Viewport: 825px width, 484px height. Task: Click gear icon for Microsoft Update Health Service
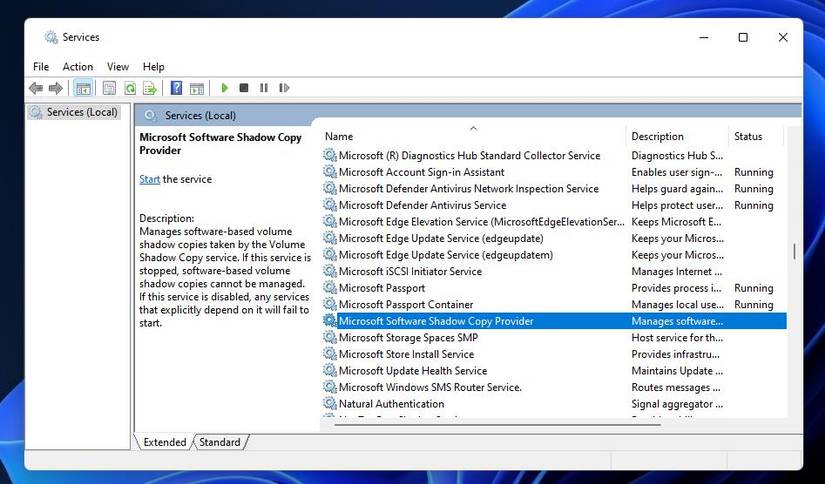pyautogui.click(x=330, y=371)
